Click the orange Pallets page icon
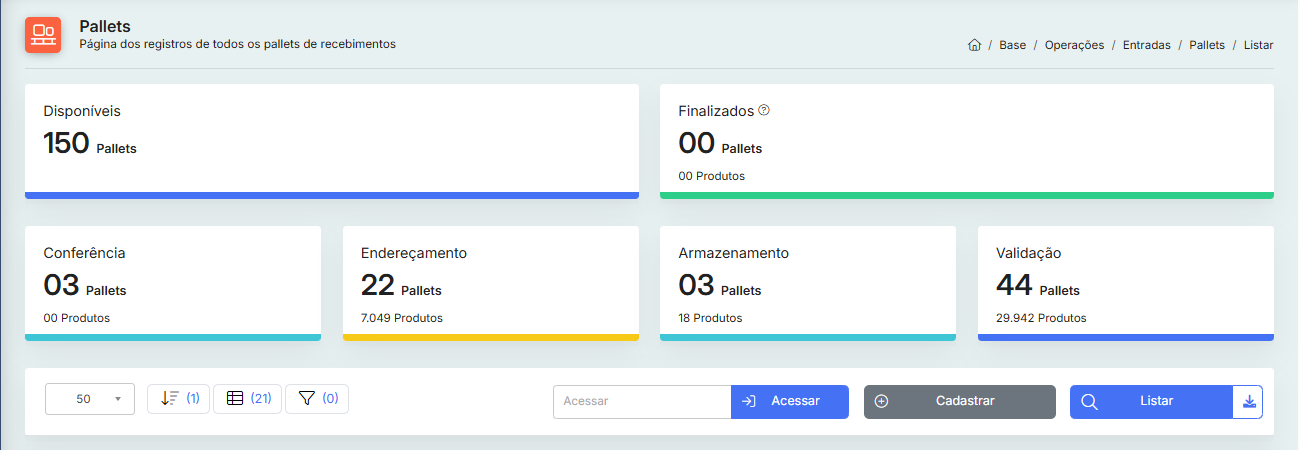The width and height of the screenshot is (1300, 450). pos(43,35)
